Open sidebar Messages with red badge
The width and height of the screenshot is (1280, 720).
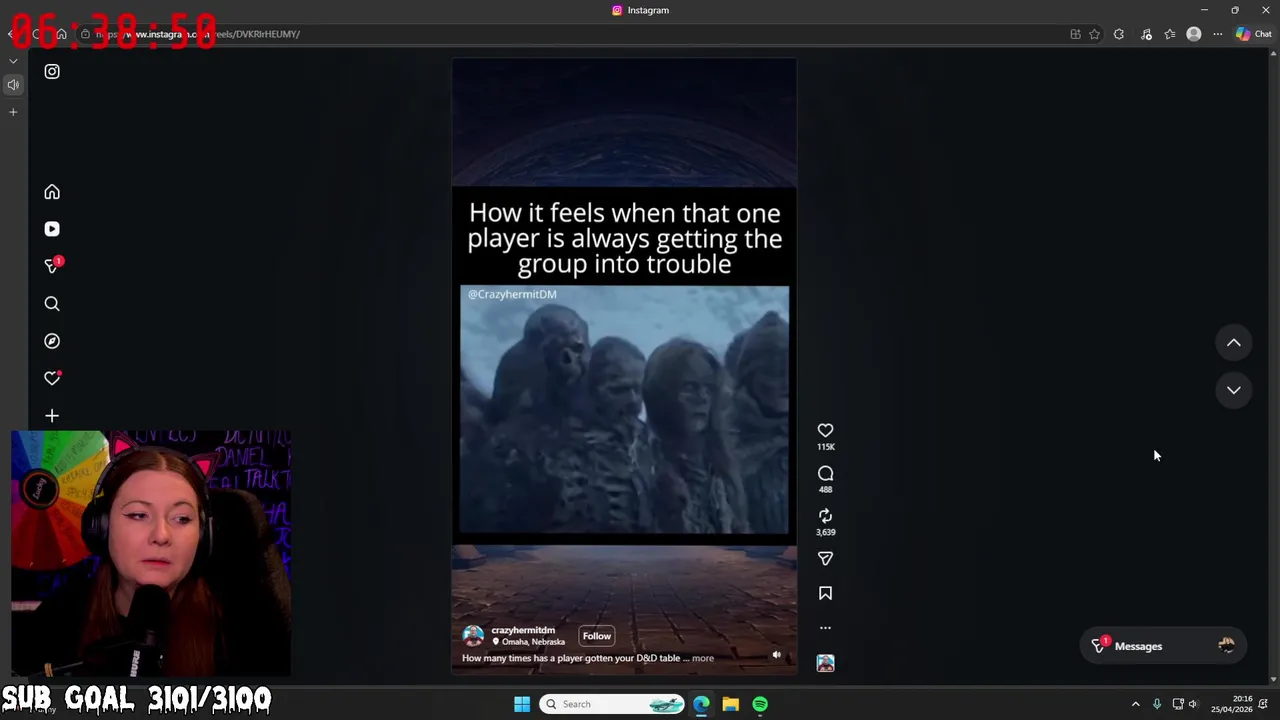click(52, 266)
